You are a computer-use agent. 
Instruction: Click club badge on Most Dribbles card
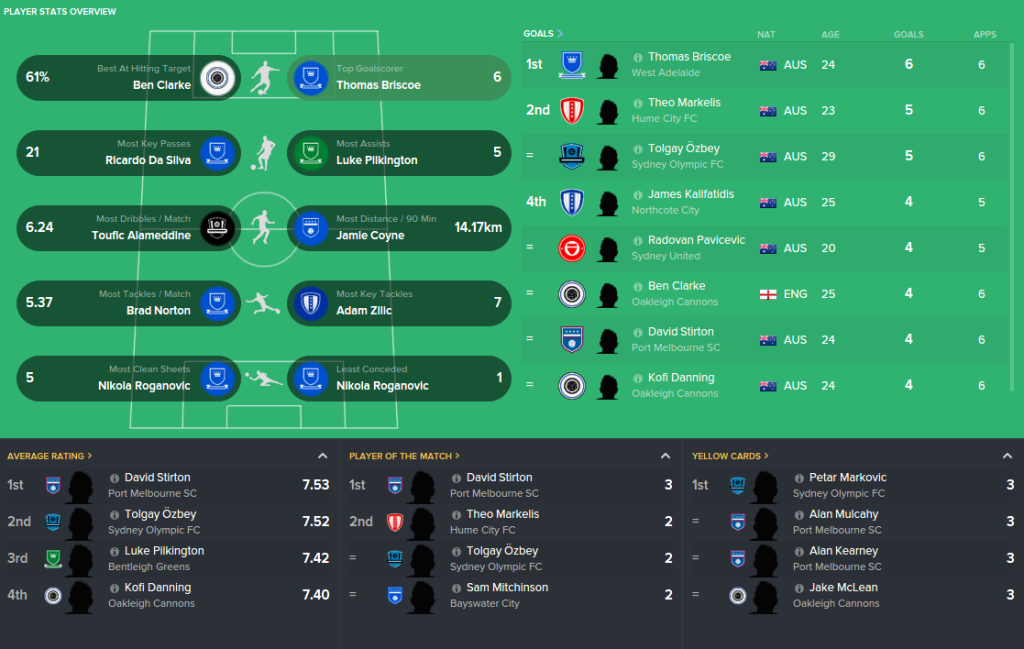click(x=216, y=227)
